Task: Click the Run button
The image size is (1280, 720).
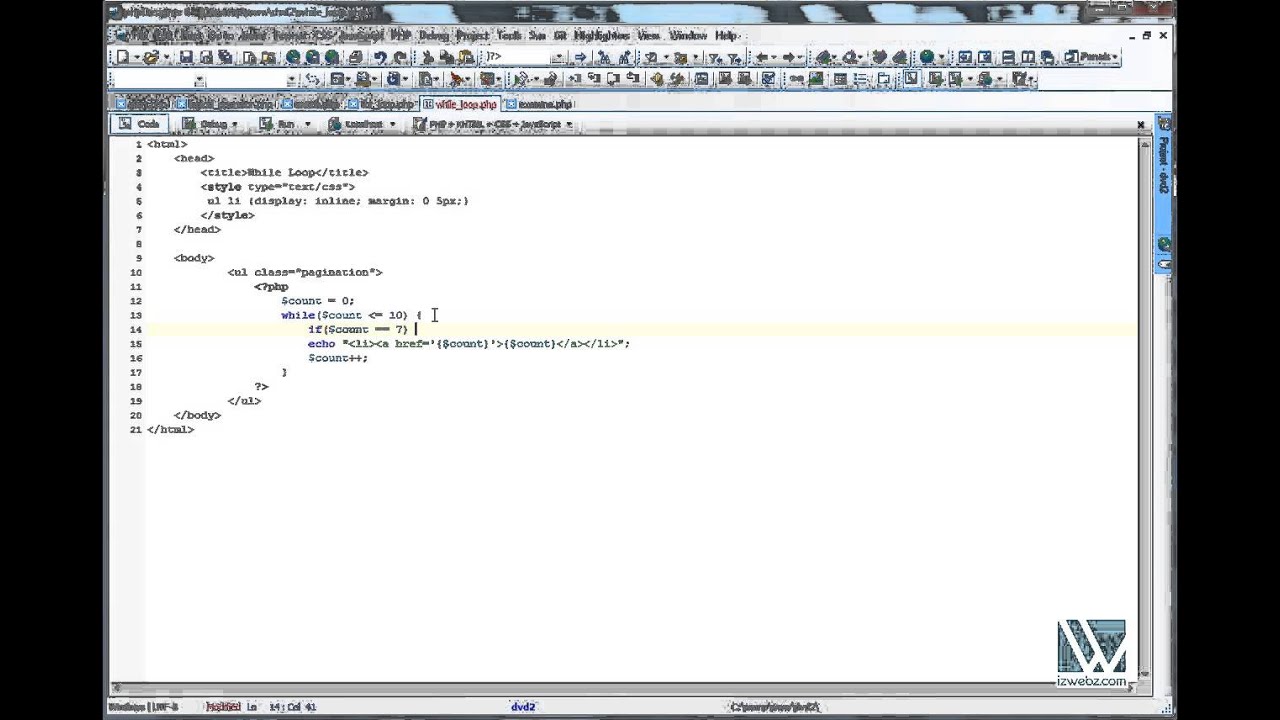Action: click(x=277, y=125)
